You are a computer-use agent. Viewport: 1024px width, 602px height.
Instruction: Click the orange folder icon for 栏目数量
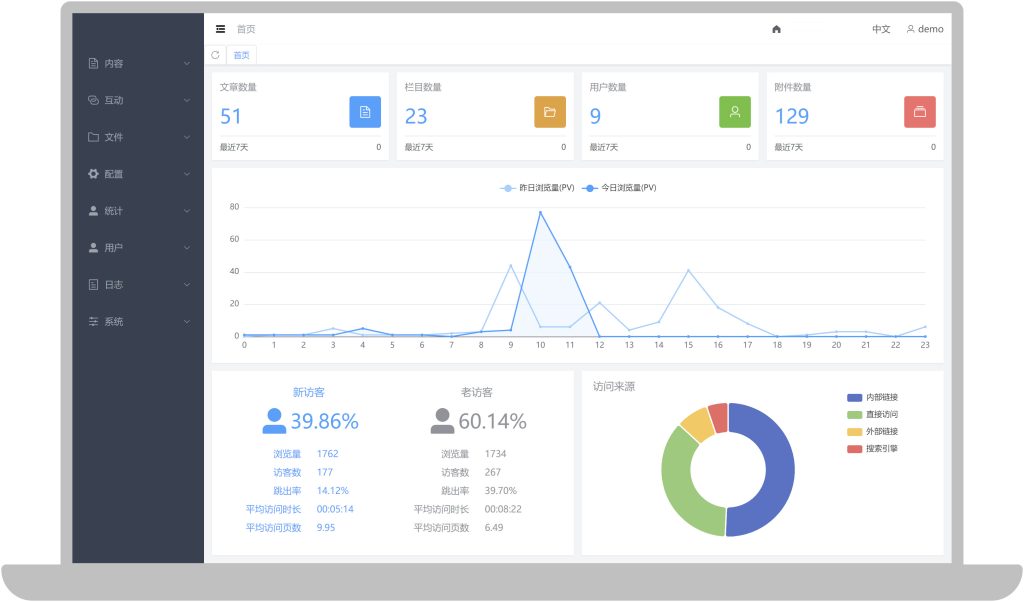550,112
